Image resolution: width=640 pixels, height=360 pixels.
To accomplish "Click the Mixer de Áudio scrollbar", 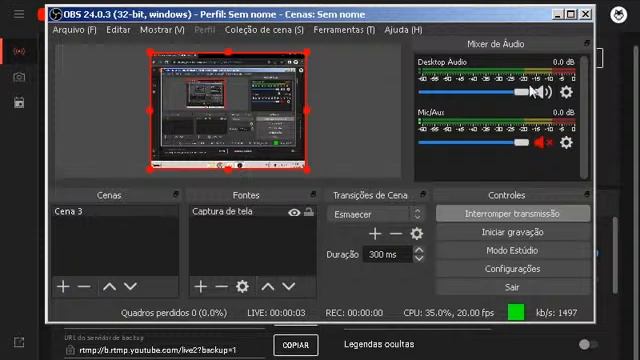I will (584, 118).
